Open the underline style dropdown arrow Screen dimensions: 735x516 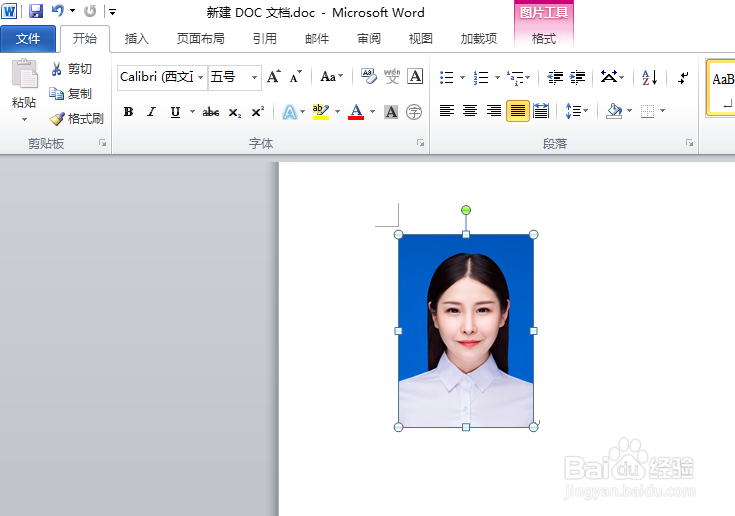tap(192, 112)
